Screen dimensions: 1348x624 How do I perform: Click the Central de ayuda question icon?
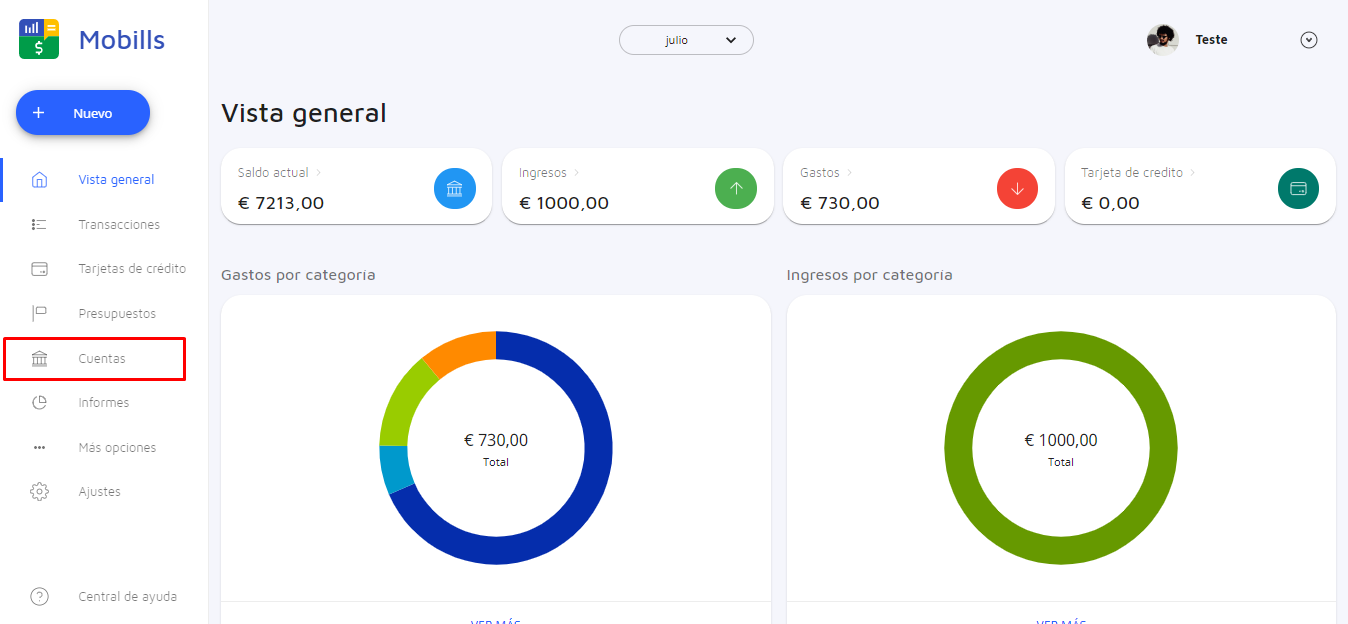click(40, 597)
